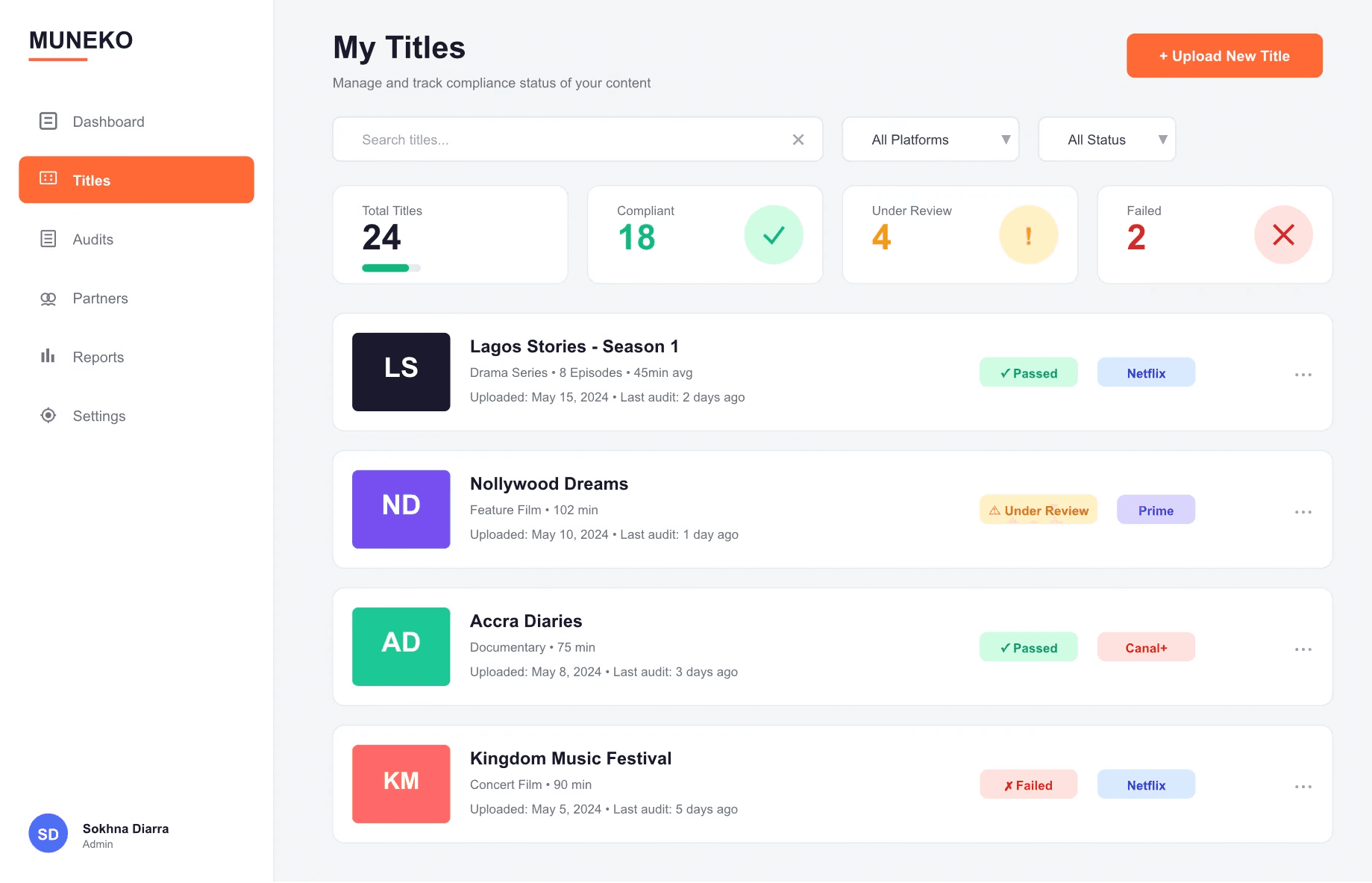Clear the search field with X icon
Image resolution: width=1372 pixels, height=883 pixels.
[798, 140]
